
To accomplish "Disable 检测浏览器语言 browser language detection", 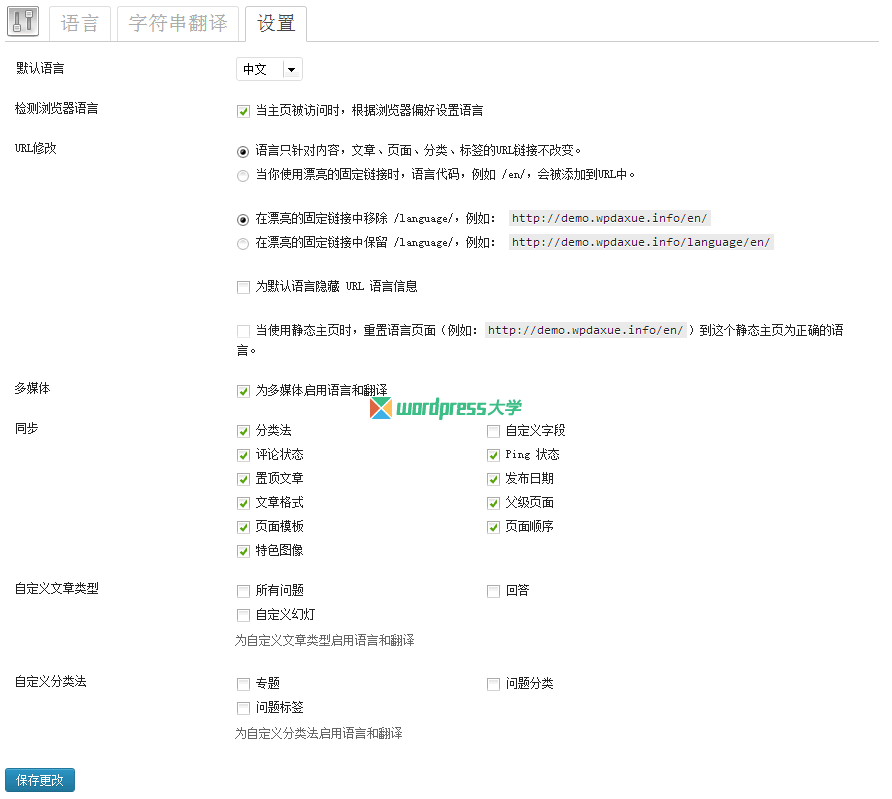I will [243, 111].
